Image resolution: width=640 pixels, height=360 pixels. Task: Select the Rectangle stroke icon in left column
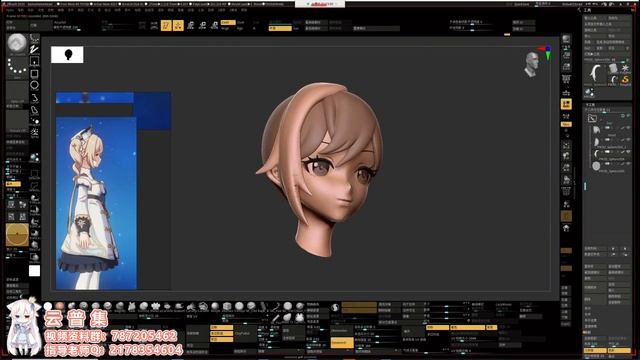coord(34,73)
